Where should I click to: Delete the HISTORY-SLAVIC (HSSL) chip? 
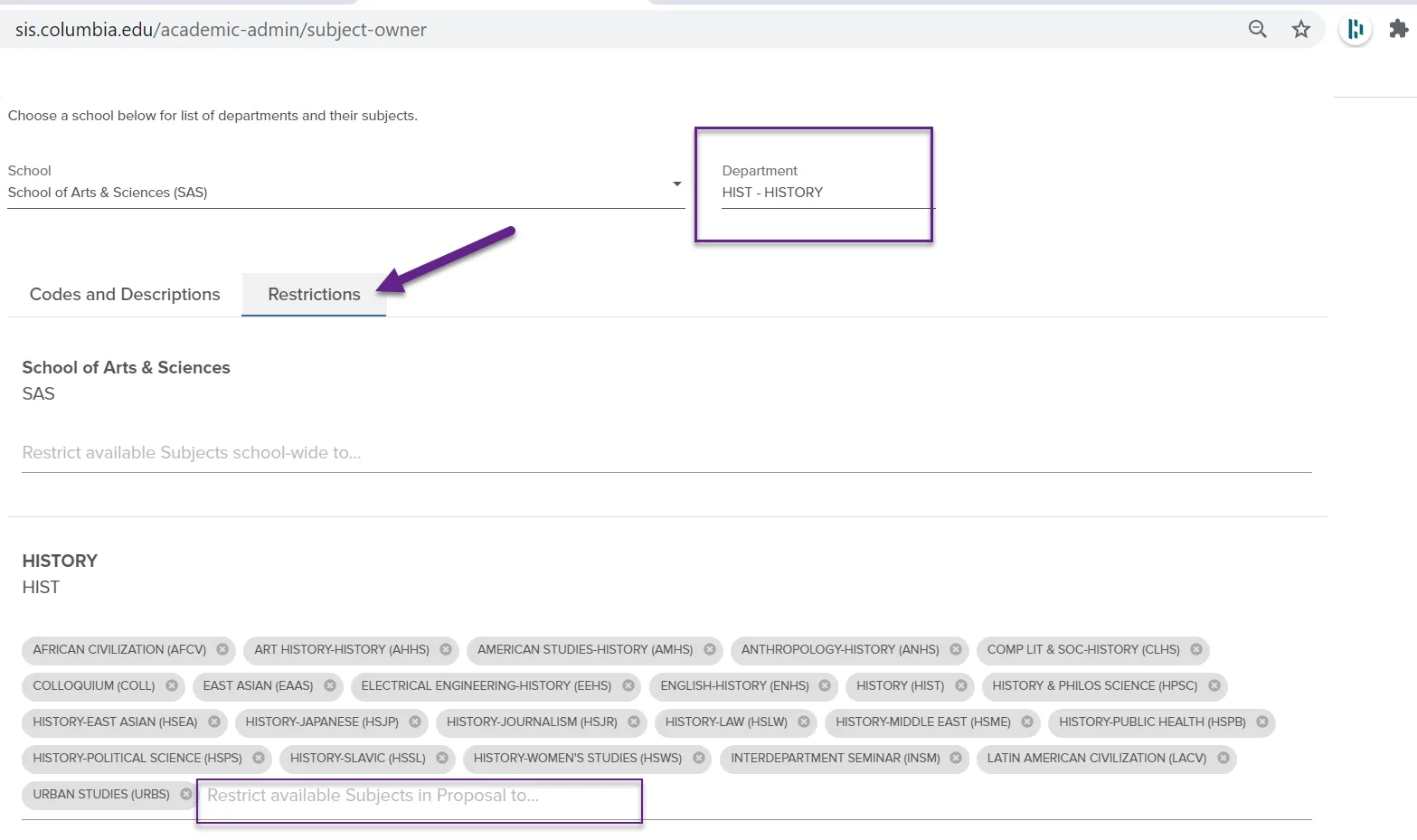pyautogui.click(x=442, y=758)
